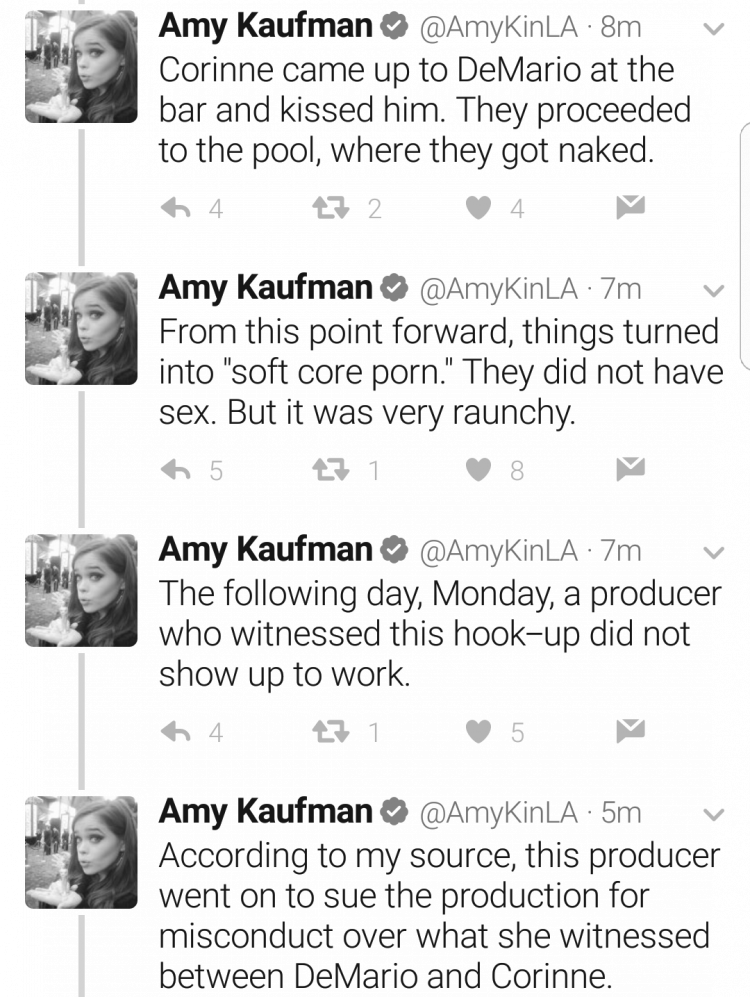The image size is (750, 997).
Task: Open Amy Kaufman's profile from first tweet name
Action: point(265,27)
